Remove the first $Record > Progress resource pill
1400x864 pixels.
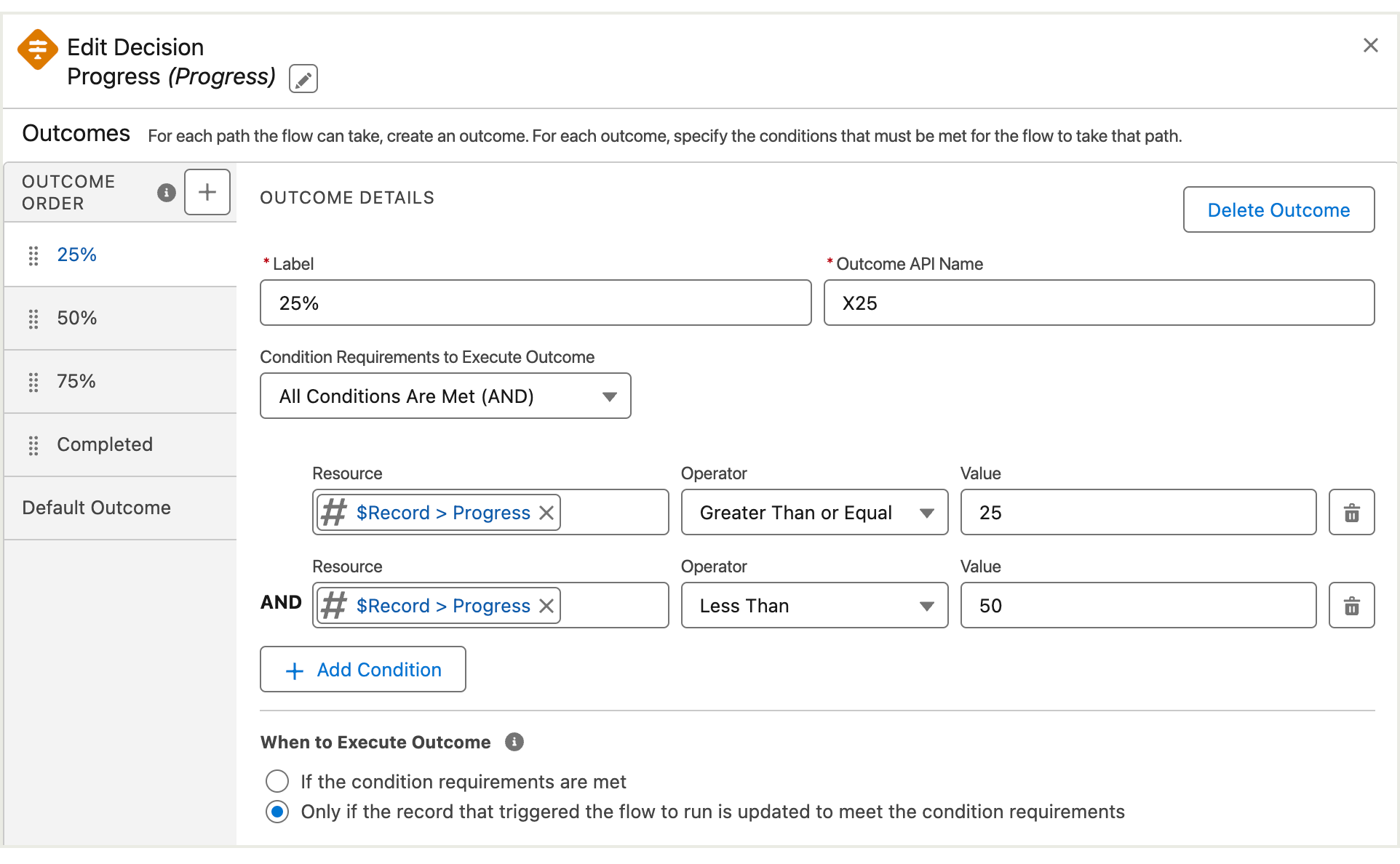tap(546, 512)
